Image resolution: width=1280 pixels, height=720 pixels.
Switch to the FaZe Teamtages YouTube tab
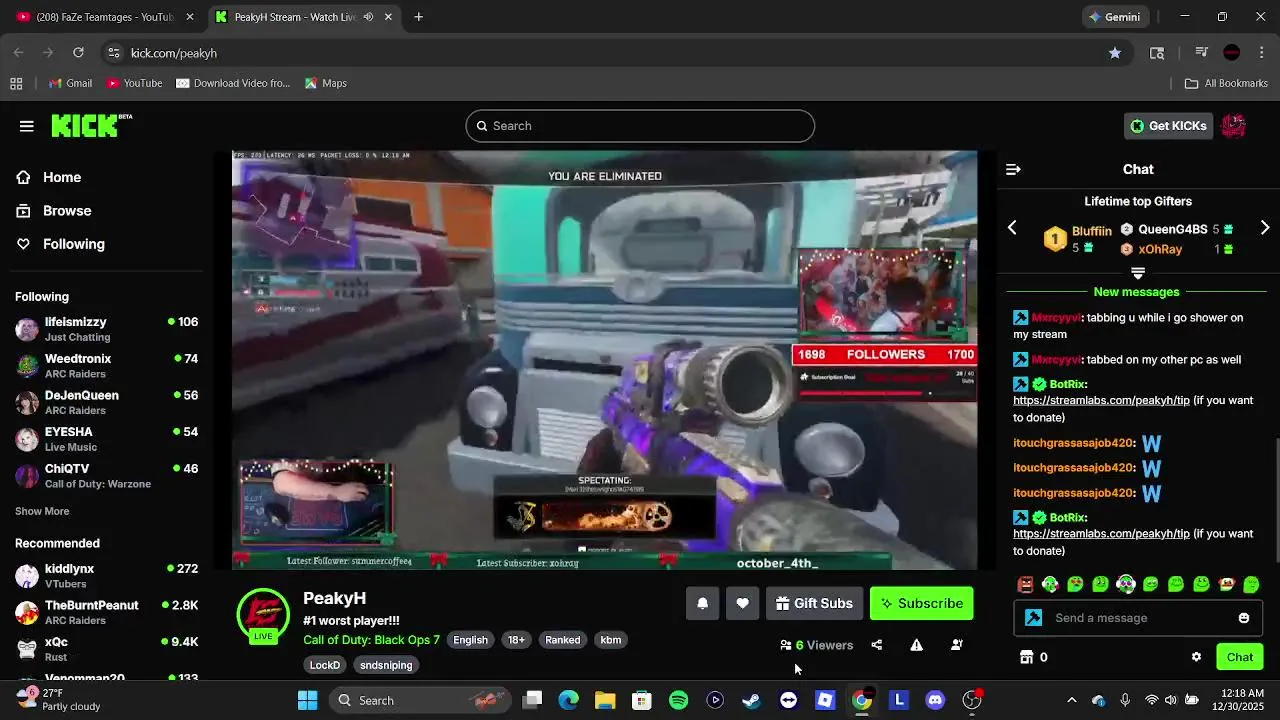pos(105,17)
